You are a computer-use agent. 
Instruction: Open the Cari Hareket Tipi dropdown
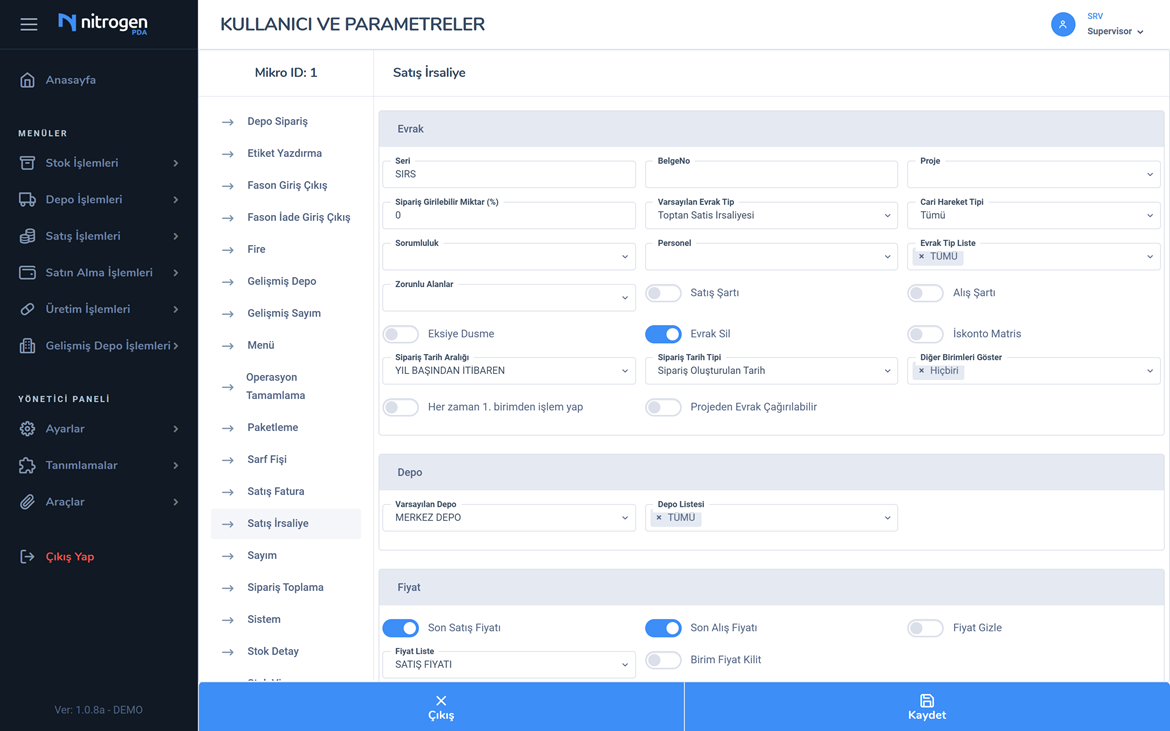click(x=1033, y=215)
